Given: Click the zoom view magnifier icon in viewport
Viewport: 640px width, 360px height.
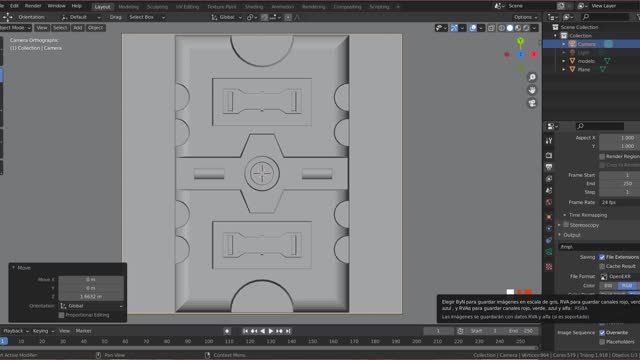Looking at the screenshot, I should click(x=532, y=77).
